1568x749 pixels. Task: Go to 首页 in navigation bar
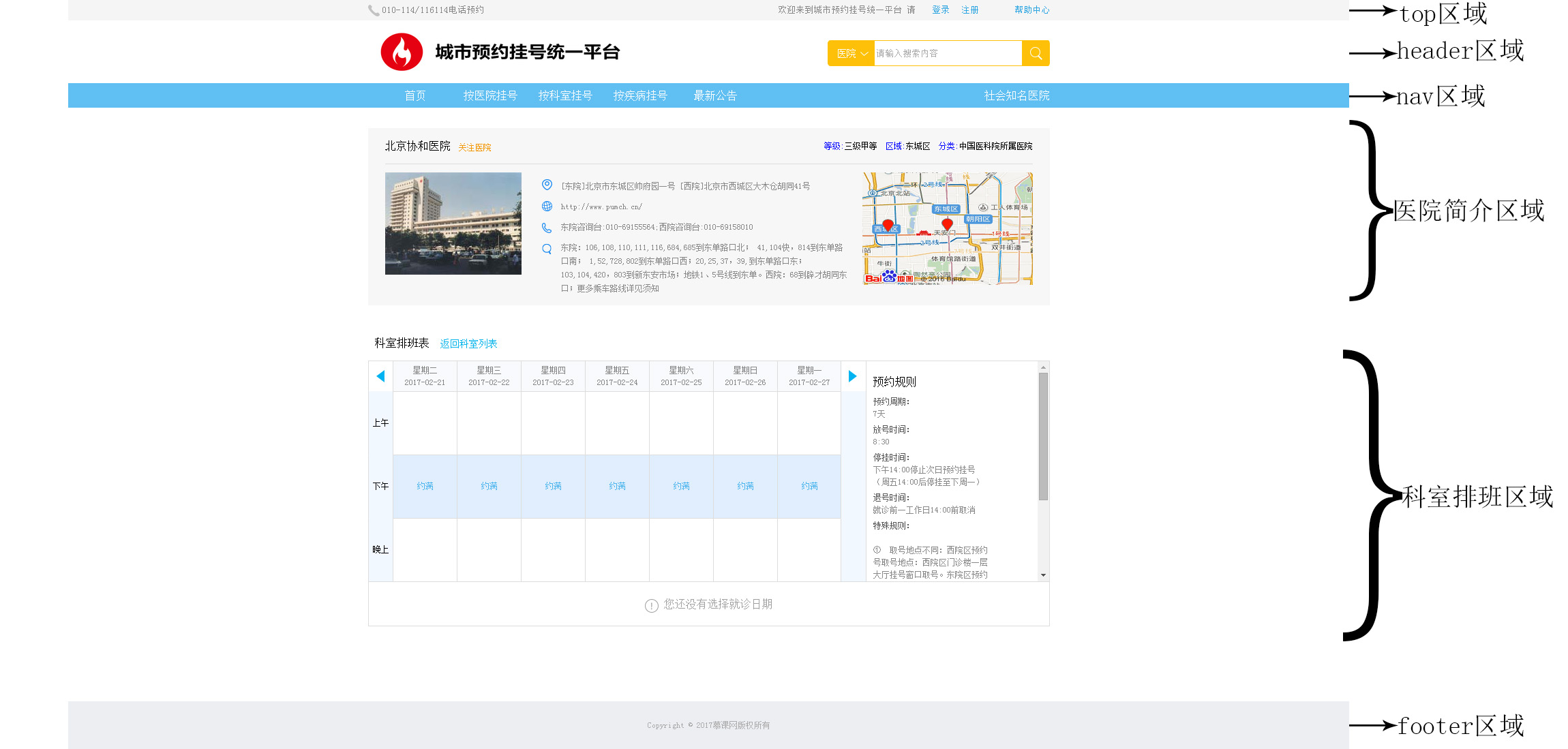coord(415,95)
